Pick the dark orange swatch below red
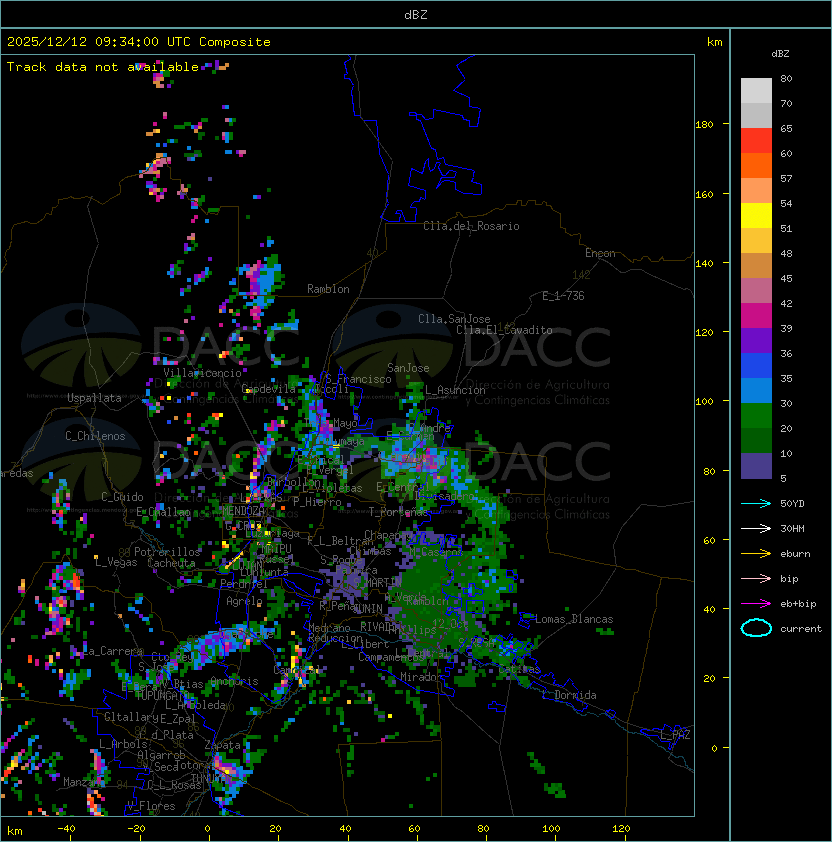 [756, 165]
